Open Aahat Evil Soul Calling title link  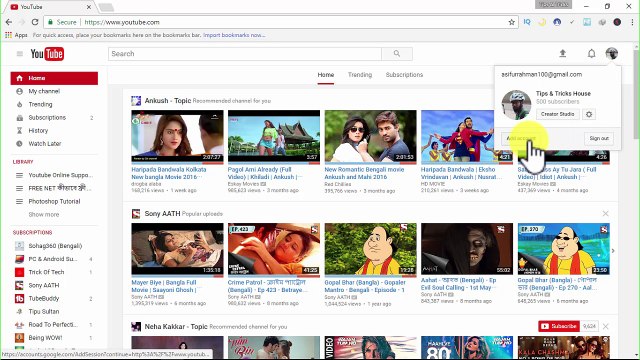(x=459, y=284)
